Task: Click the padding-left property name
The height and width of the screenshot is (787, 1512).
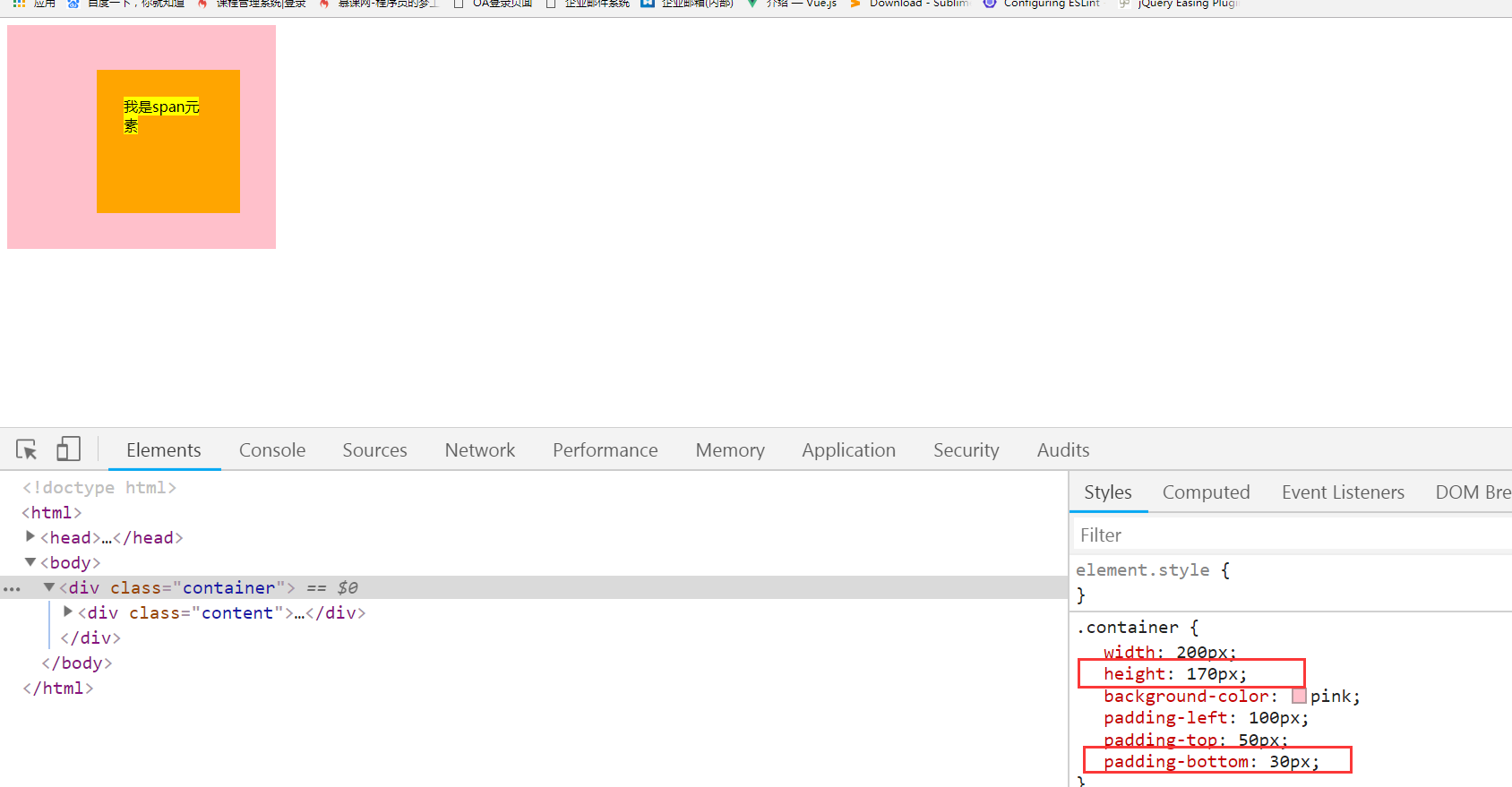Action: point(1166,717)
